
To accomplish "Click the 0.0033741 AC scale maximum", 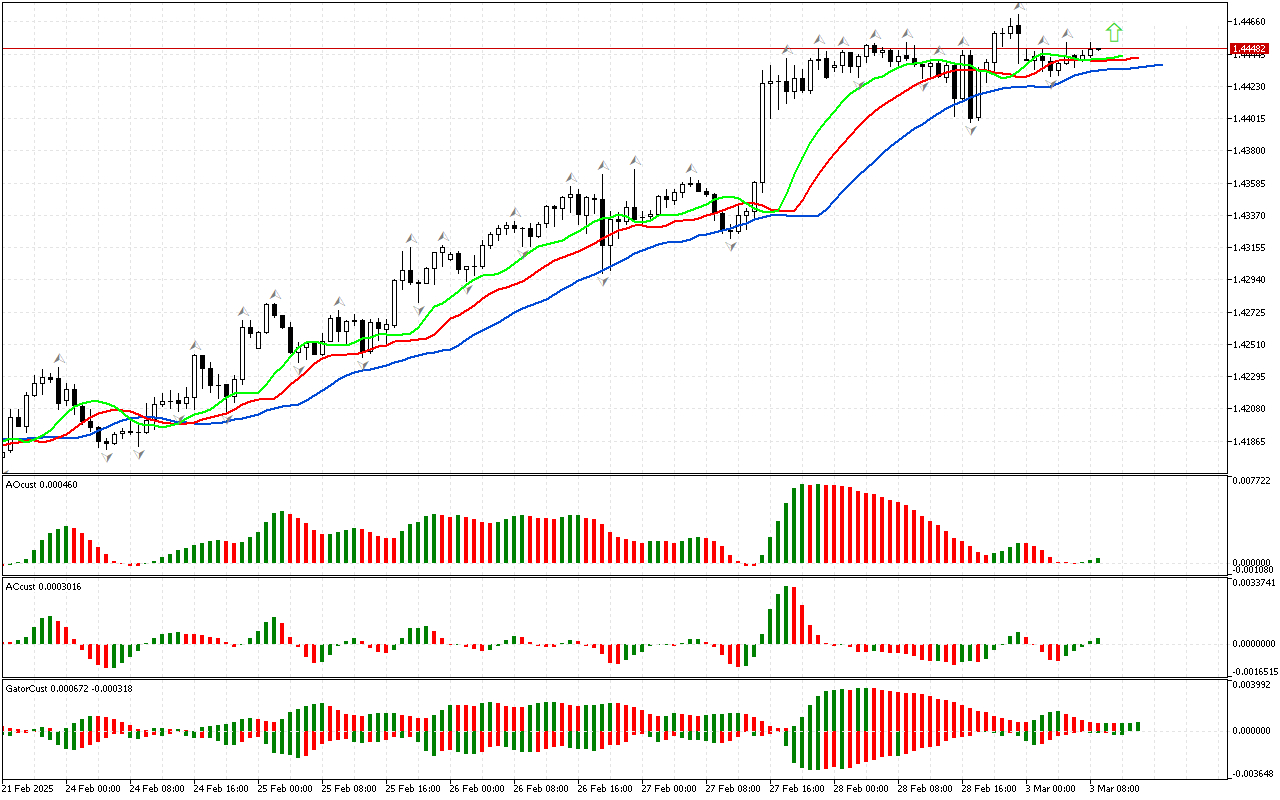I will (x=1253, y=583).
